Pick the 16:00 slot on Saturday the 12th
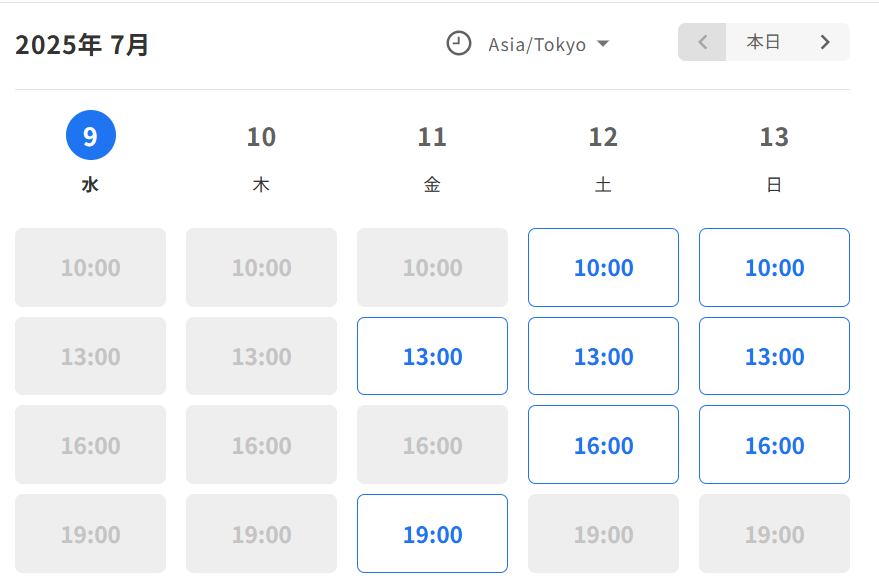 (603, 445)
